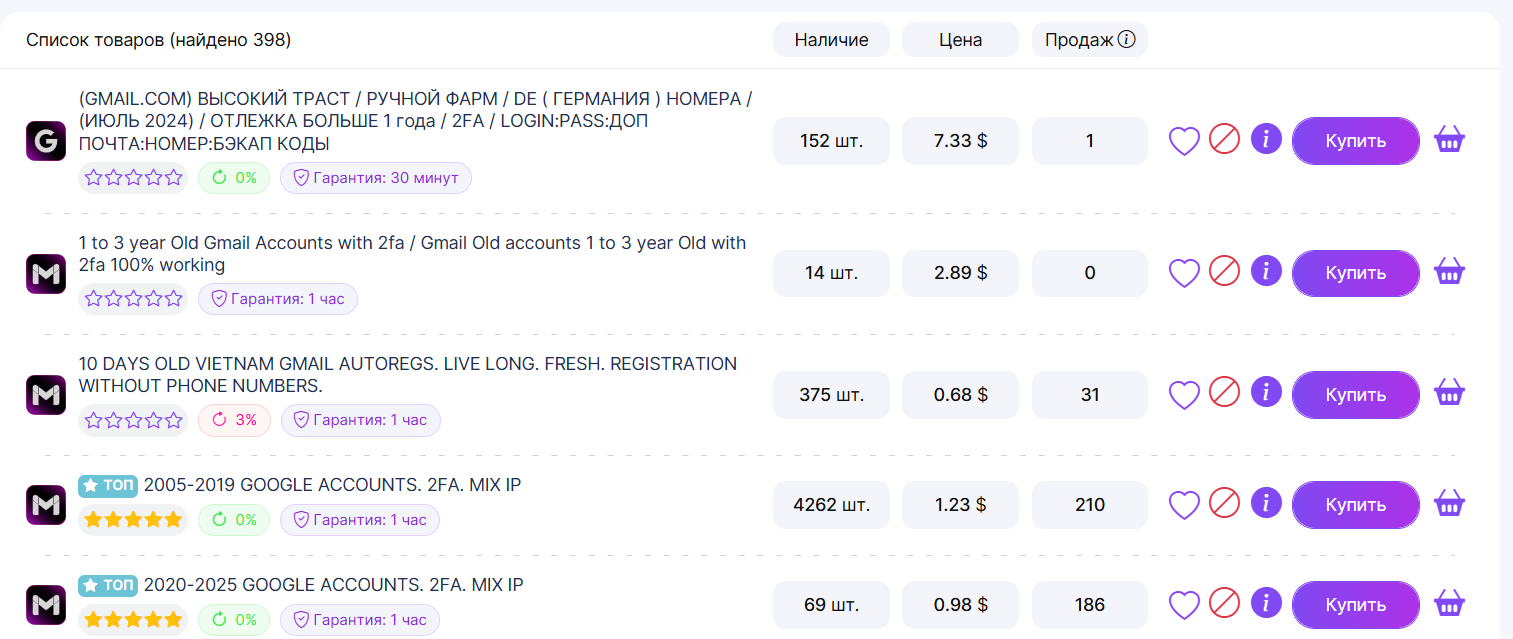Click the block icon for the Vietnam Gmail autoregs listing
Image resolution: width=1513 pixels, height=639 pixels.
click(1224, 393)
